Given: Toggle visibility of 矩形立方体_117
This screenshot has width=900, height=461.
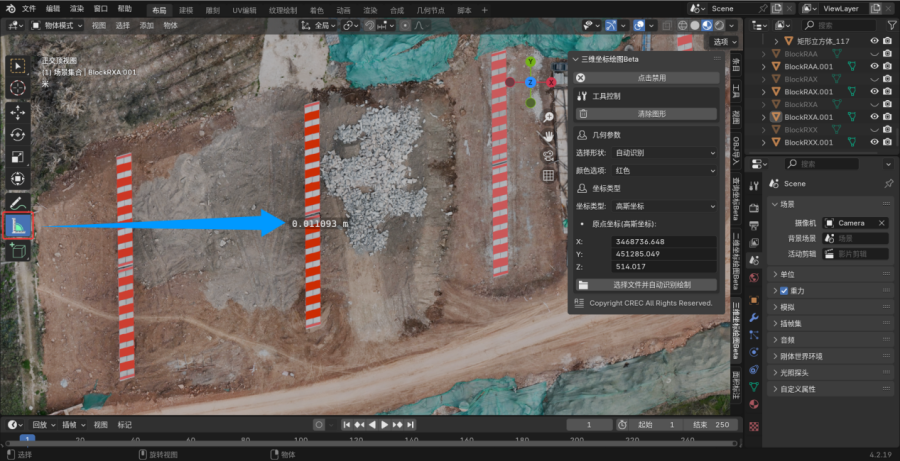Looking at the screenshot, I should coord(874,41).
